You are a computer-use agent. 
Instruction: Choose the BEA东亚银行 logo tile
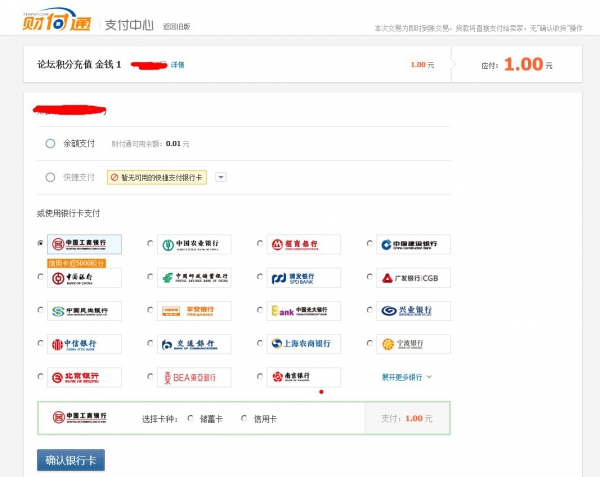(x=194, y=377)
